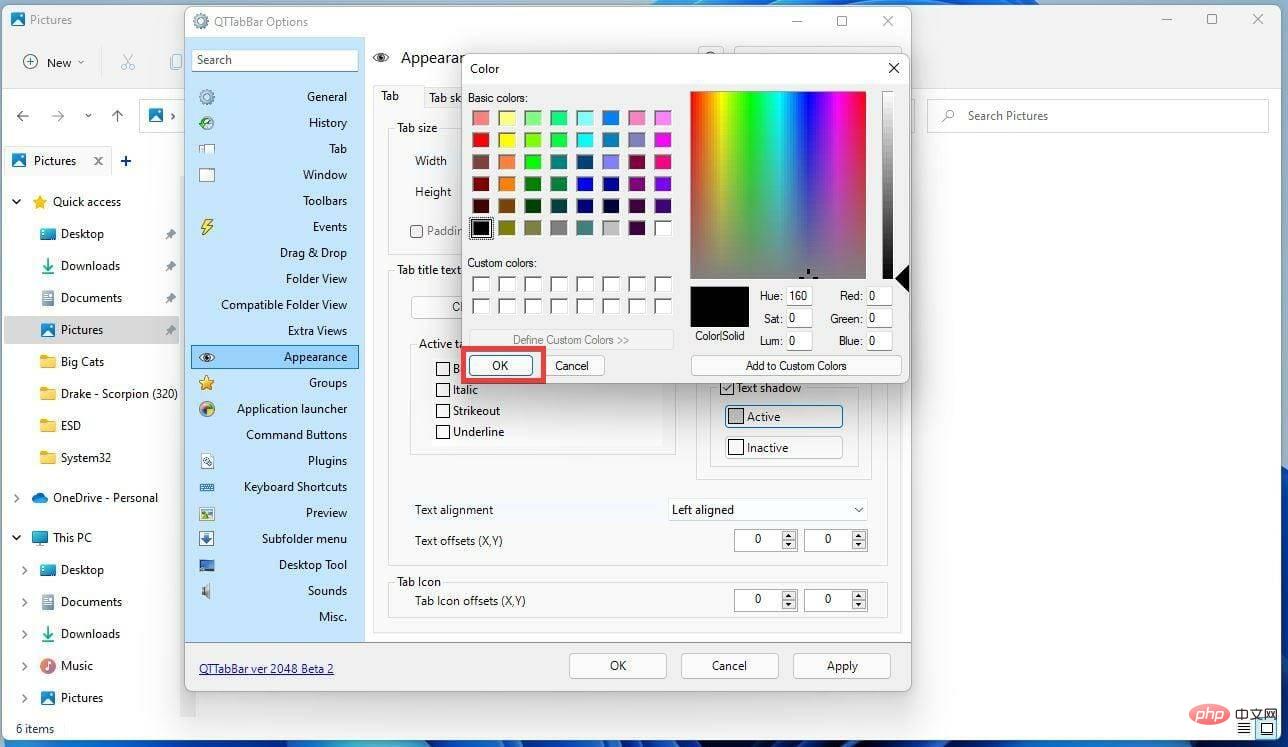Collapse the This PC tree node
This screenshot has height=747, width=1288.
click(x=17, y=538)
